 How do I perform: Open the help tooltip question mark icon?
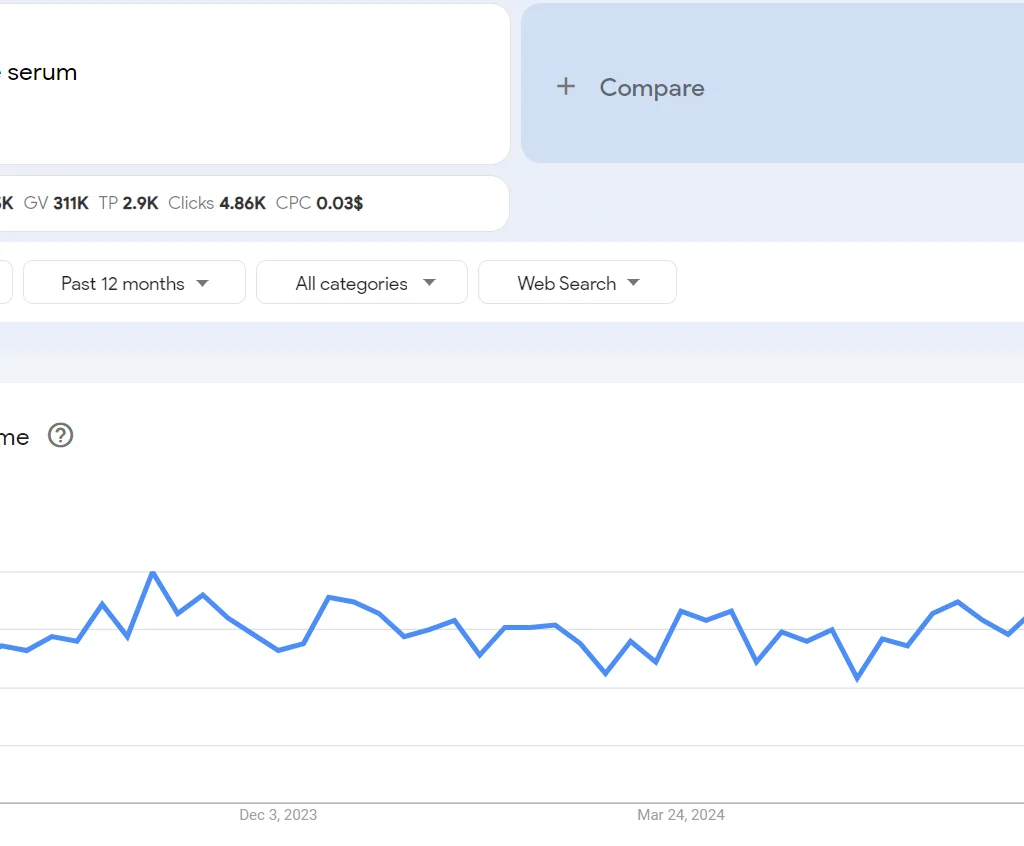pos(60,436)
